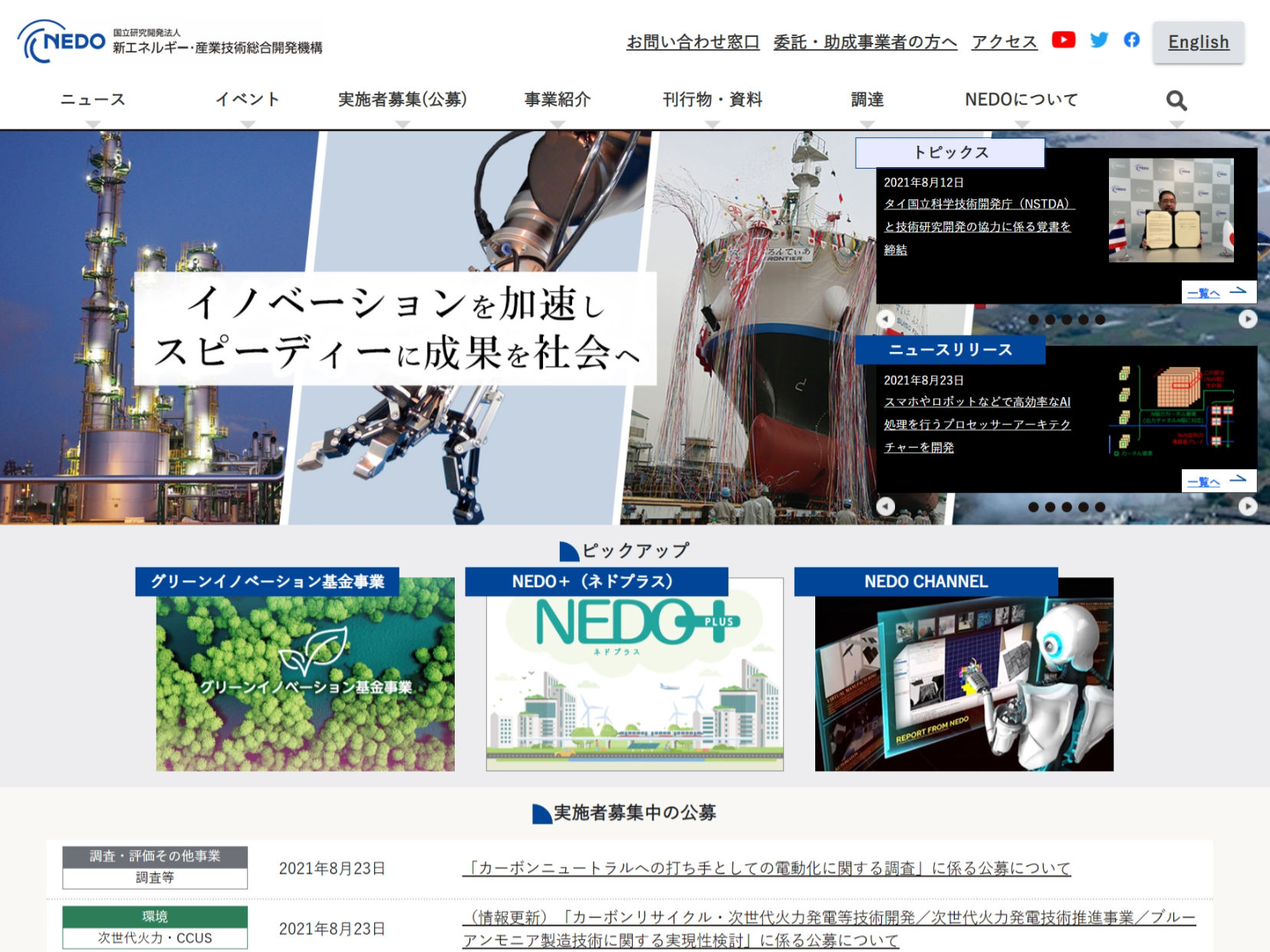Expand the 調達 navigation section
The width and height of the screenshot is (1270, 952).
click(867, 99)
